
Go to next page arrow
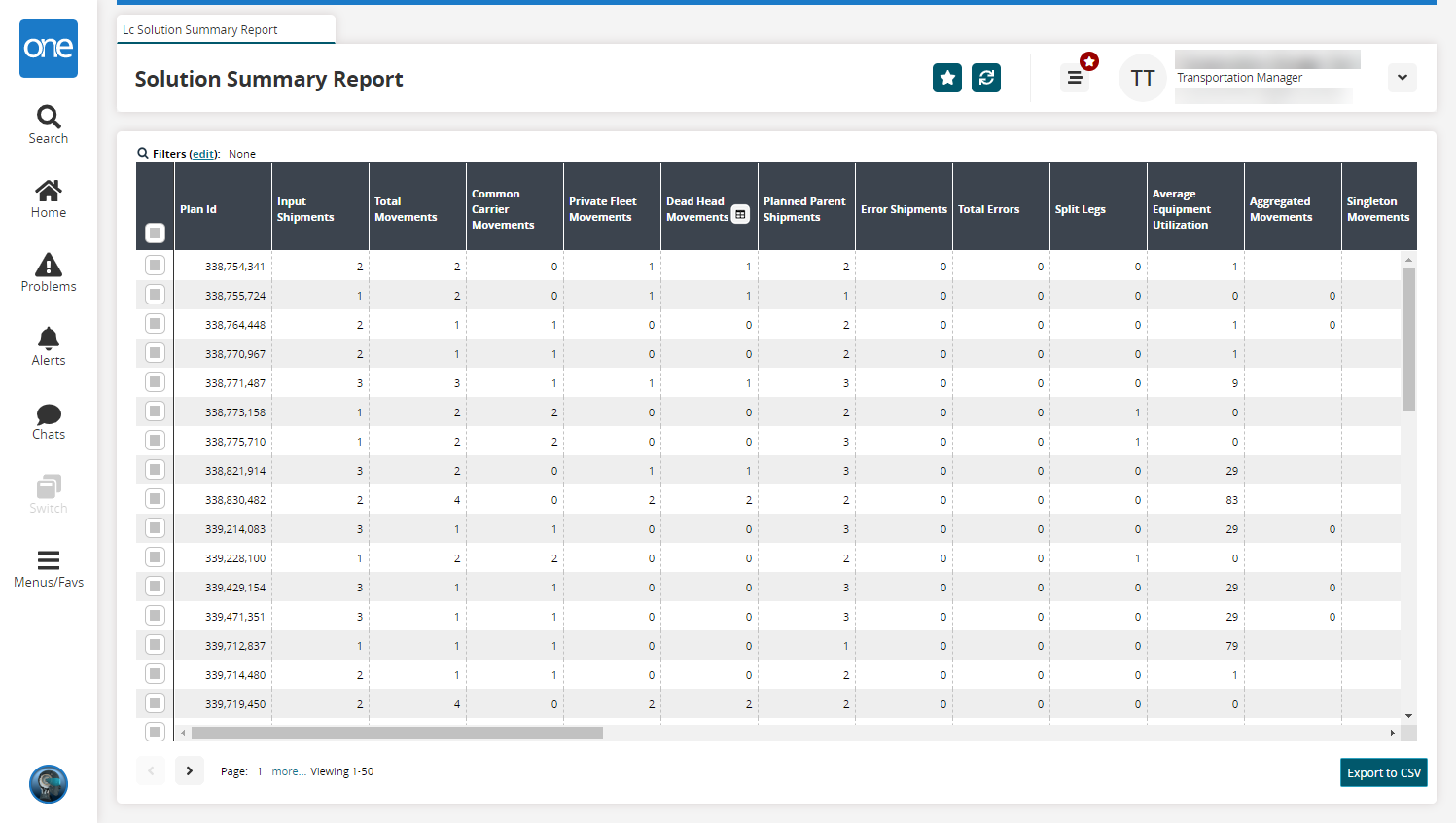coord(190,770)
